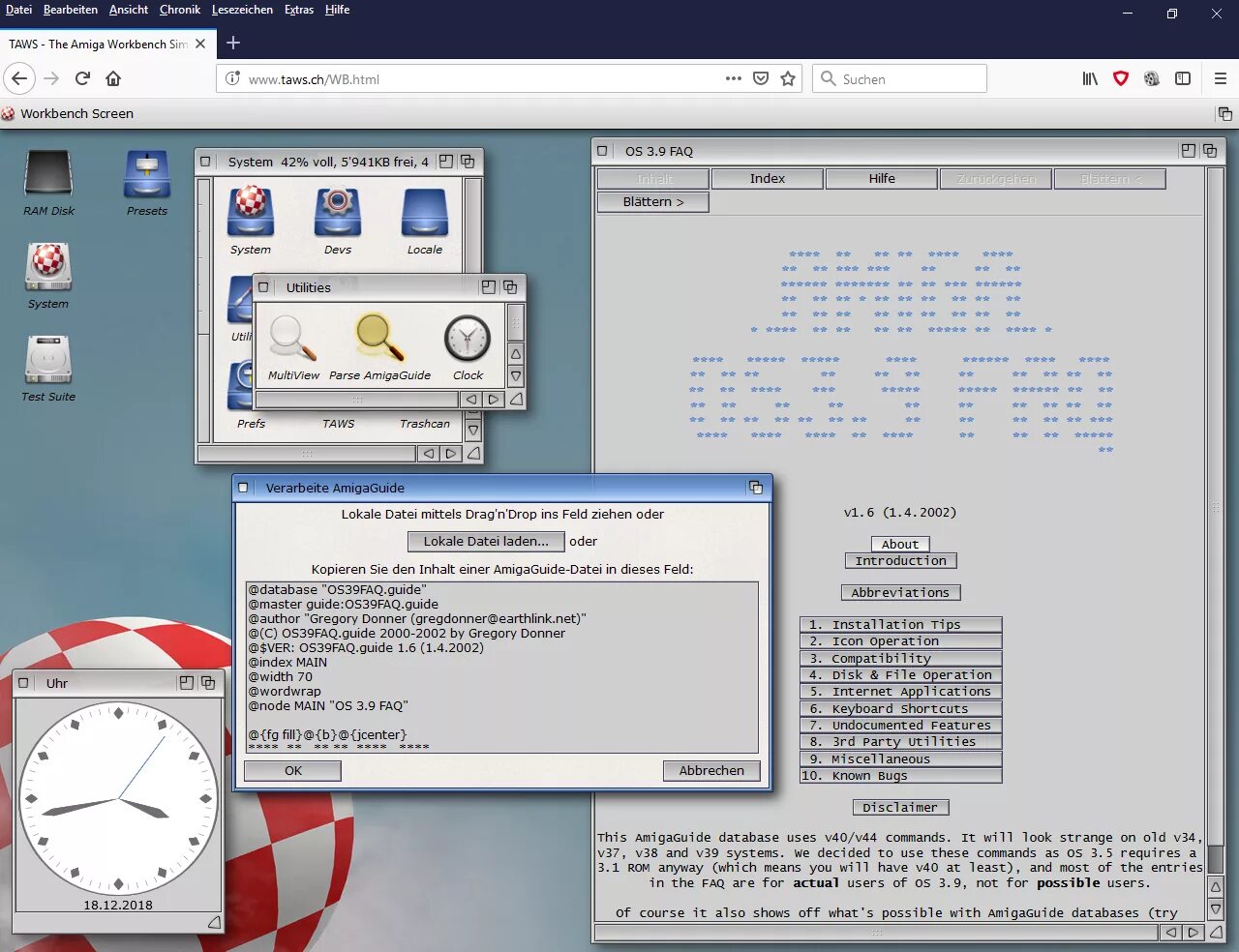Click Utilities window scroll right arrow
Screen dimensions: 1239x952
[x=494, y=399]
